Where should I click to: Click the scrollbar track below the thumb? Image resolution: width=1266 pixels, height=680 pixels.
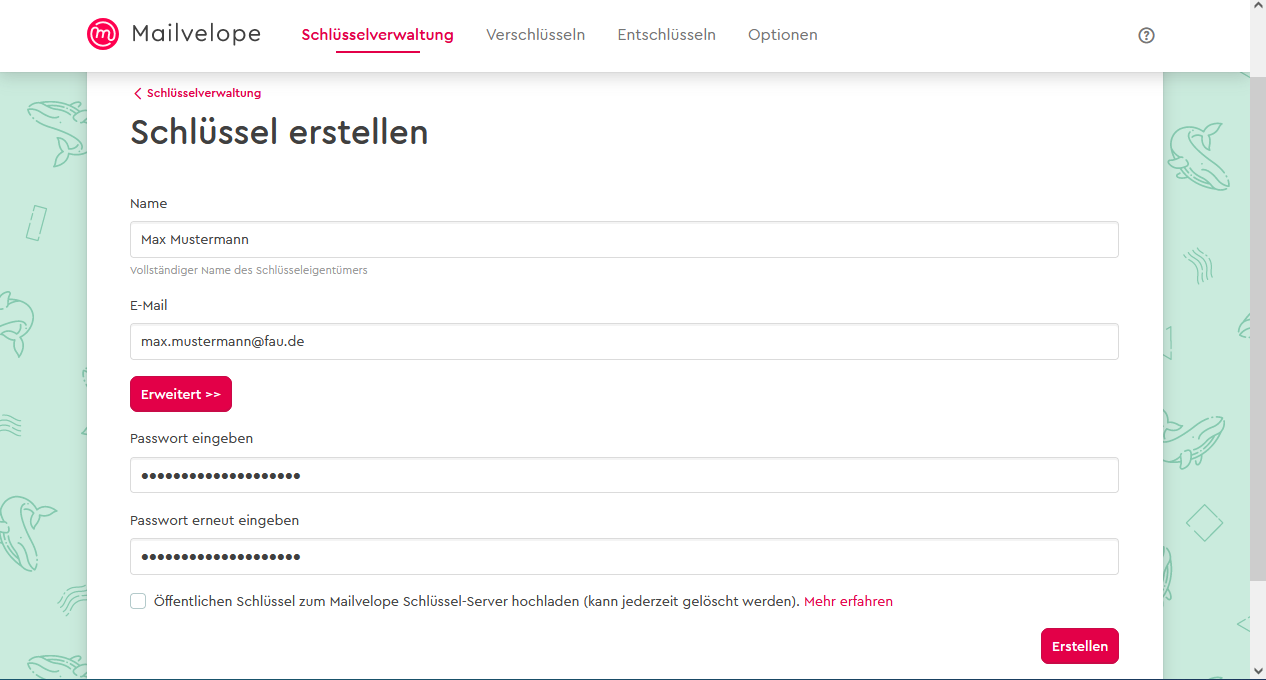coord(1258,620)
